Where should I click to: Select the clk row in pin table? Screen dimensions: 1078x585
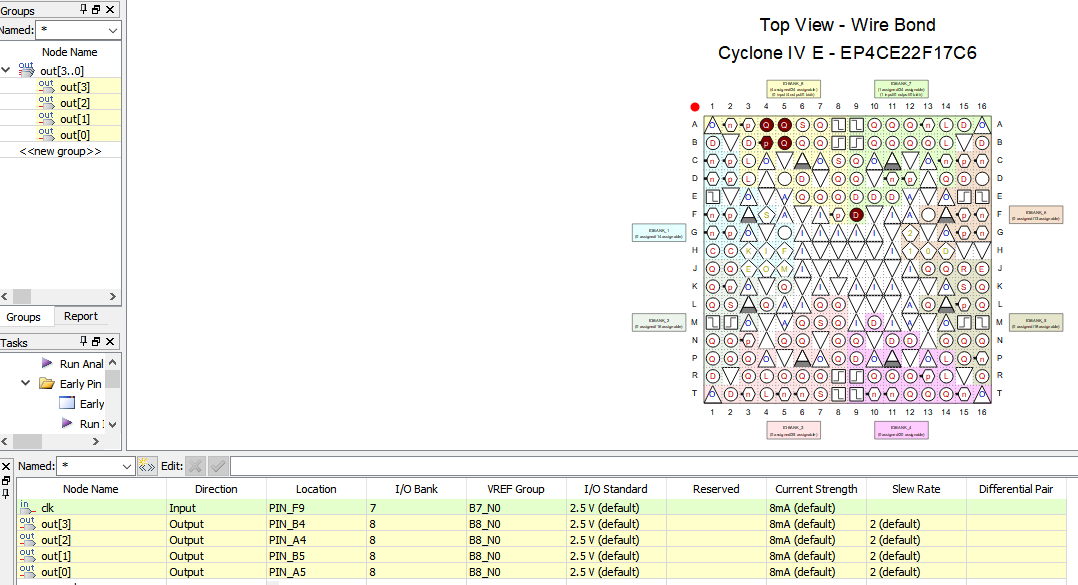click(x=542, y=508)
